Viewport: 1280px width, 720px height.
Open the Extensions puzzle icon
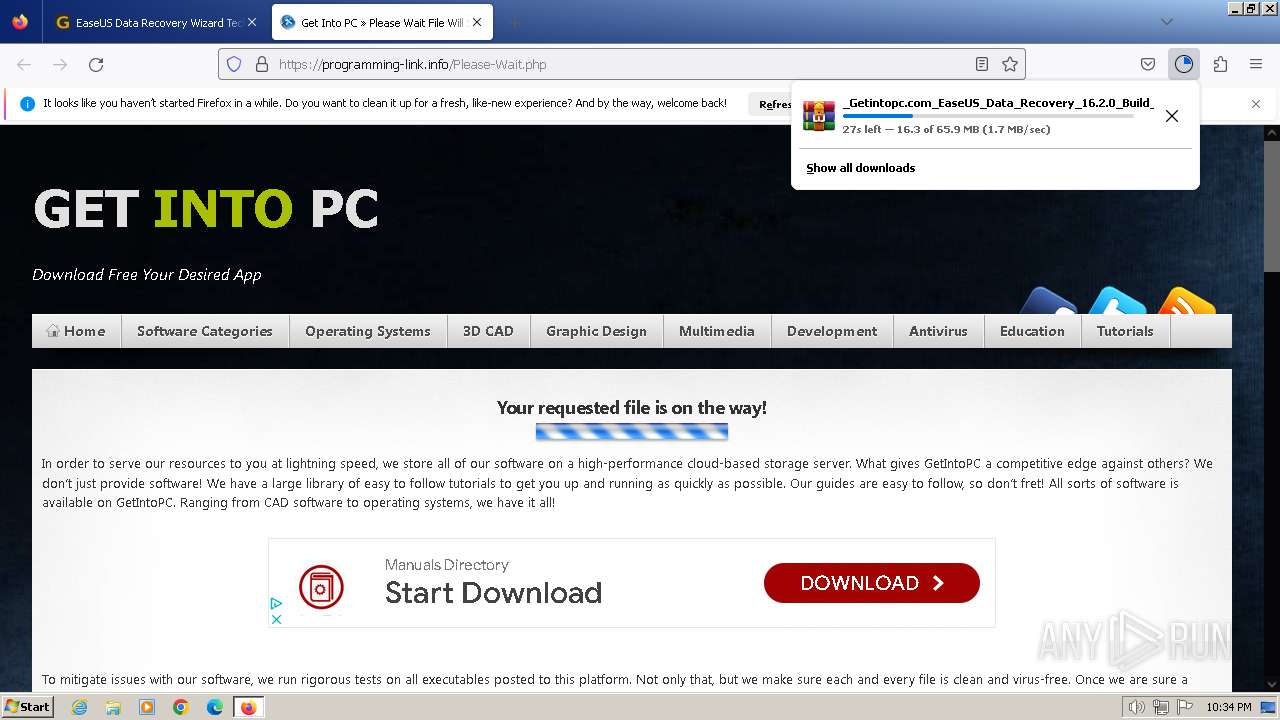[x=1220, y=64]
